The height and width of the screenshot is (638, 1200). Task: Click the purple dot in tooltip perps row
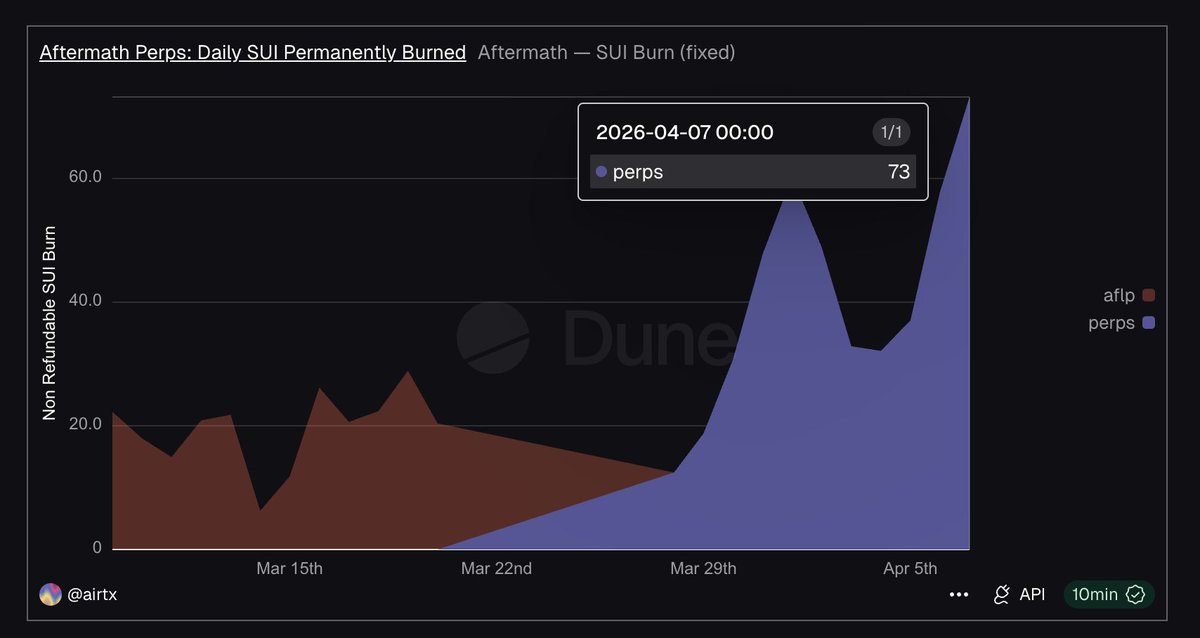[601, 172]
